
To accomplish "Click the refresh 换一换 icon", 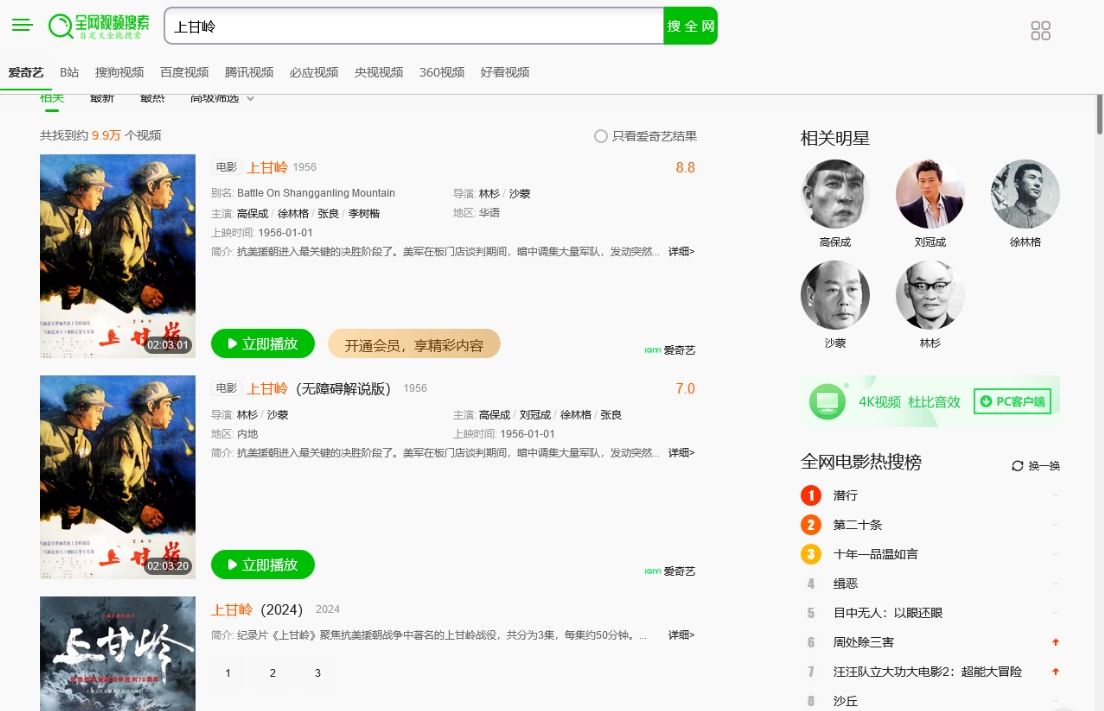I will tap(1018, 466).
